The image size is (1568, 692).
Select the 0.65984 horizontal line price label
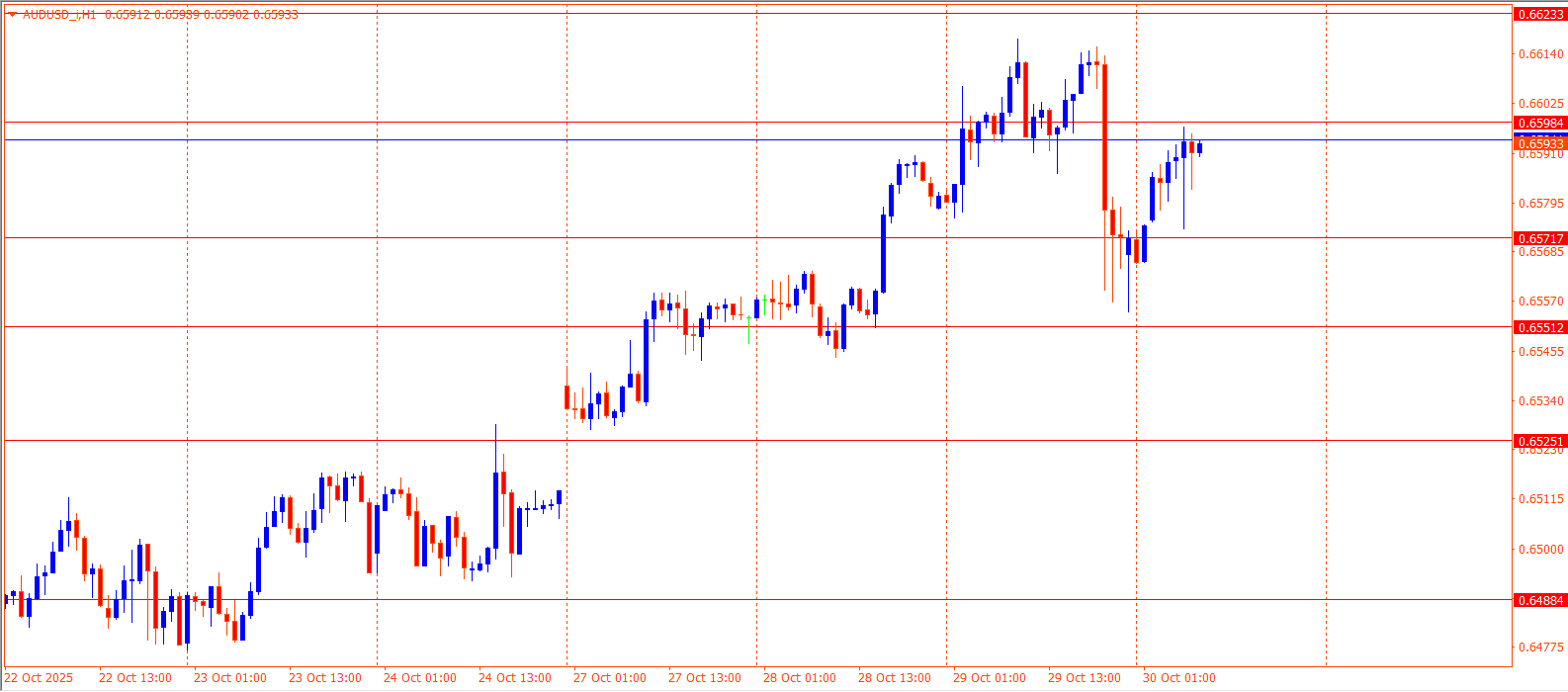[1540, 123]
